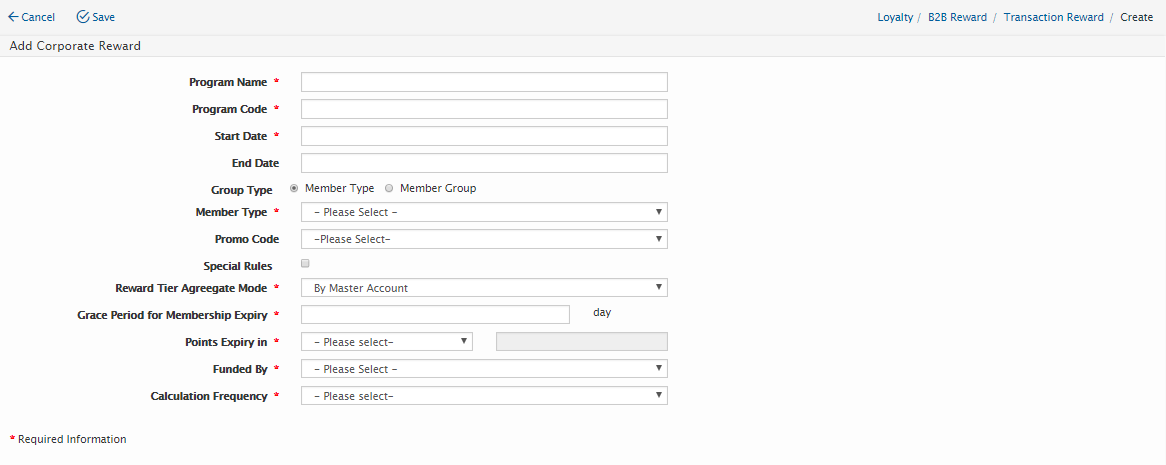
Task: Enable the Special Rules checkbox
Action: (306, 264)
